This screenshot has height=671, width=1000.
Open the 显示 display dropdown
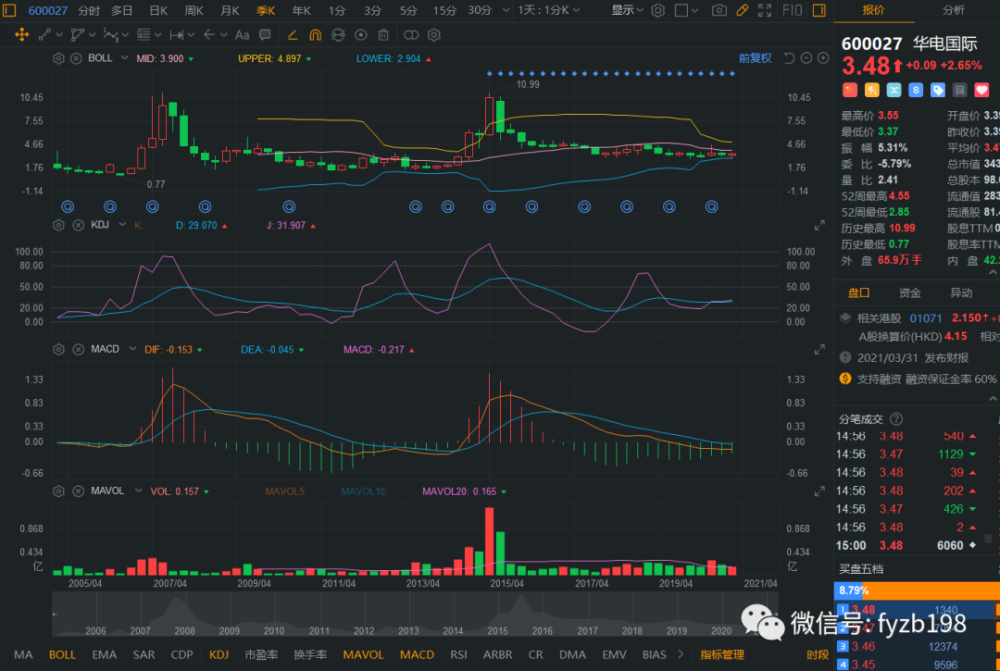click(628, 10)
